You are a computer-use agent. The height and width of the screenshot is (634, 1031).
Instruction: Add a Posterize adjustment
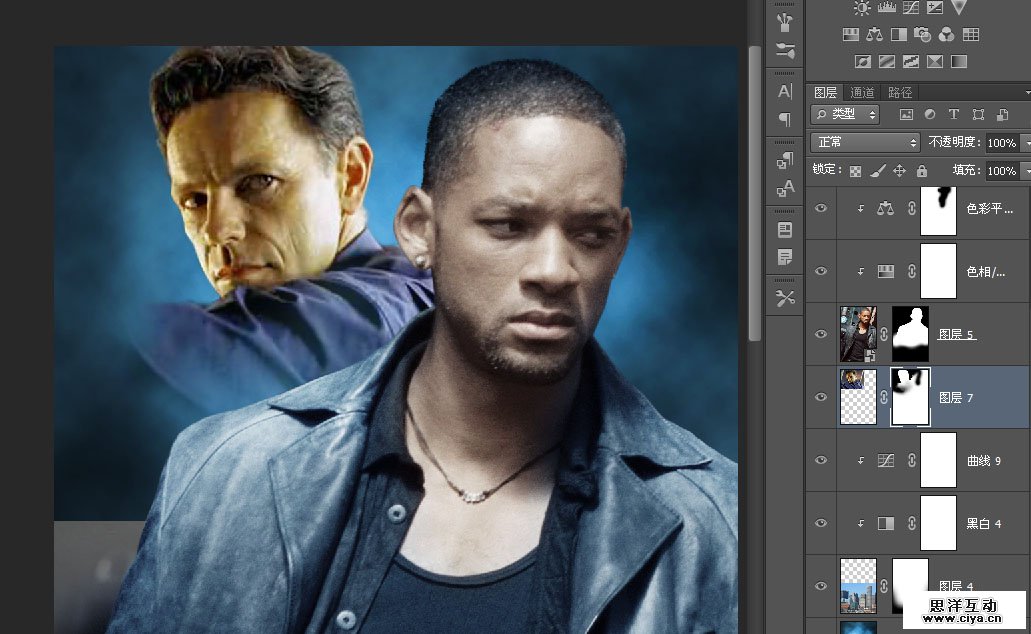(x=887, y=62)
